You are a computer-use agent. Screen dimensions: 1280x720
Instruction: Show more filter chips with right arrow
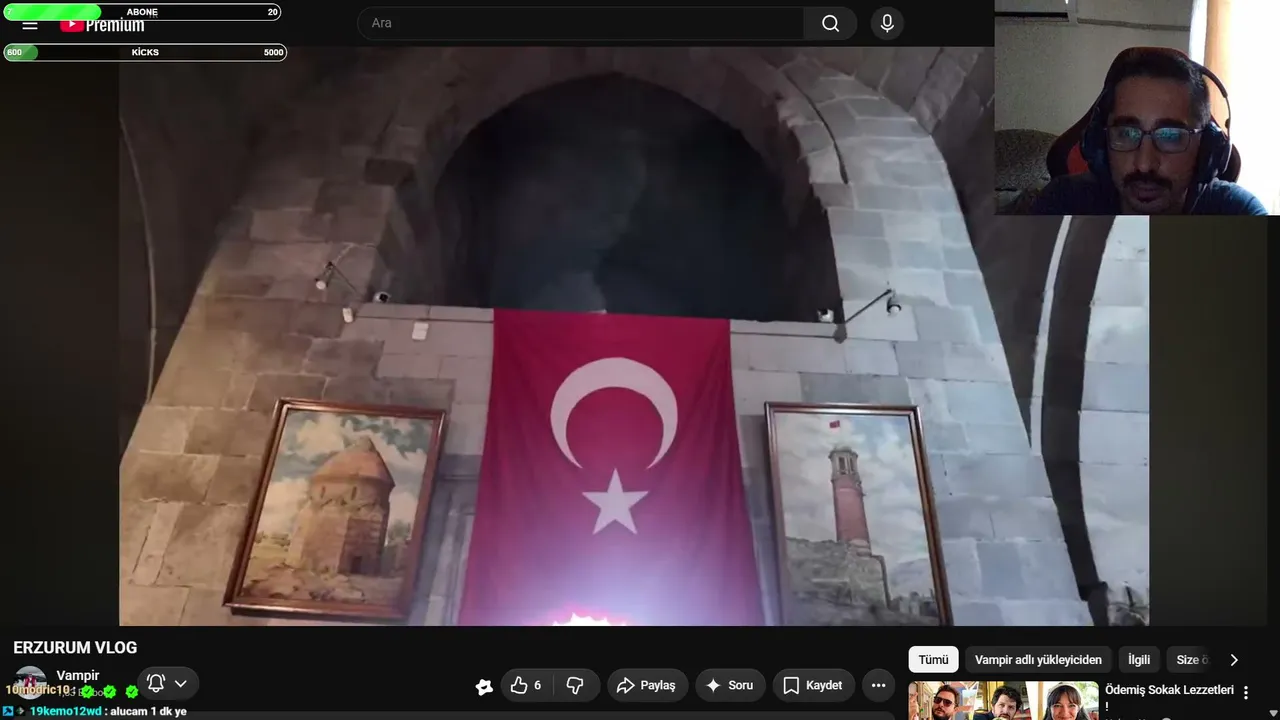pos(1234,660)
